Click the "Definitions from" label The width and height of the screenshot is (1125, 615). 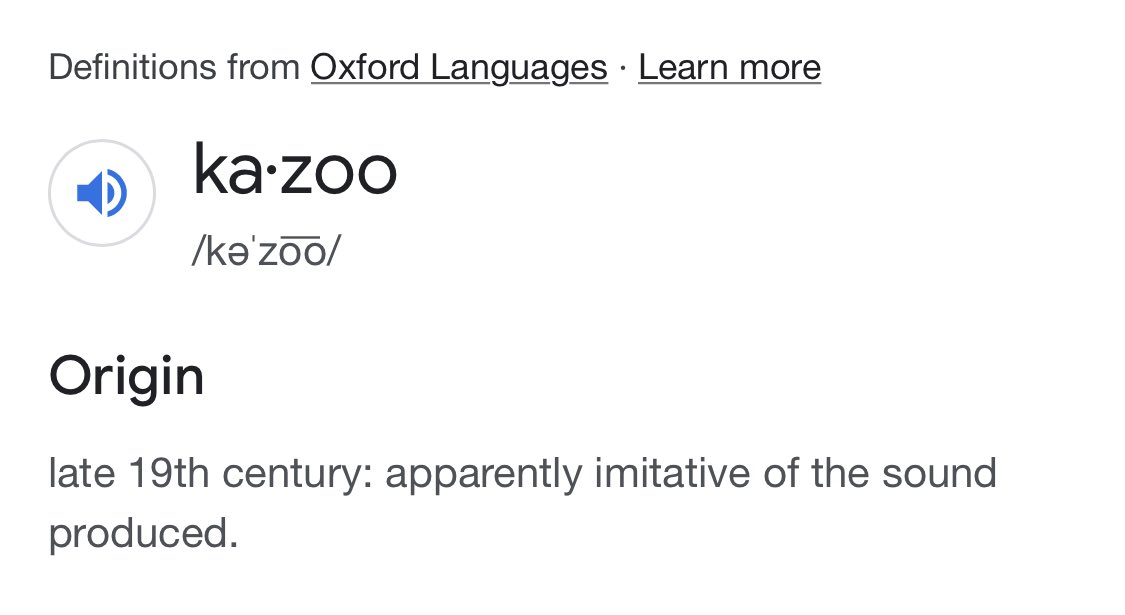point(174,68)
